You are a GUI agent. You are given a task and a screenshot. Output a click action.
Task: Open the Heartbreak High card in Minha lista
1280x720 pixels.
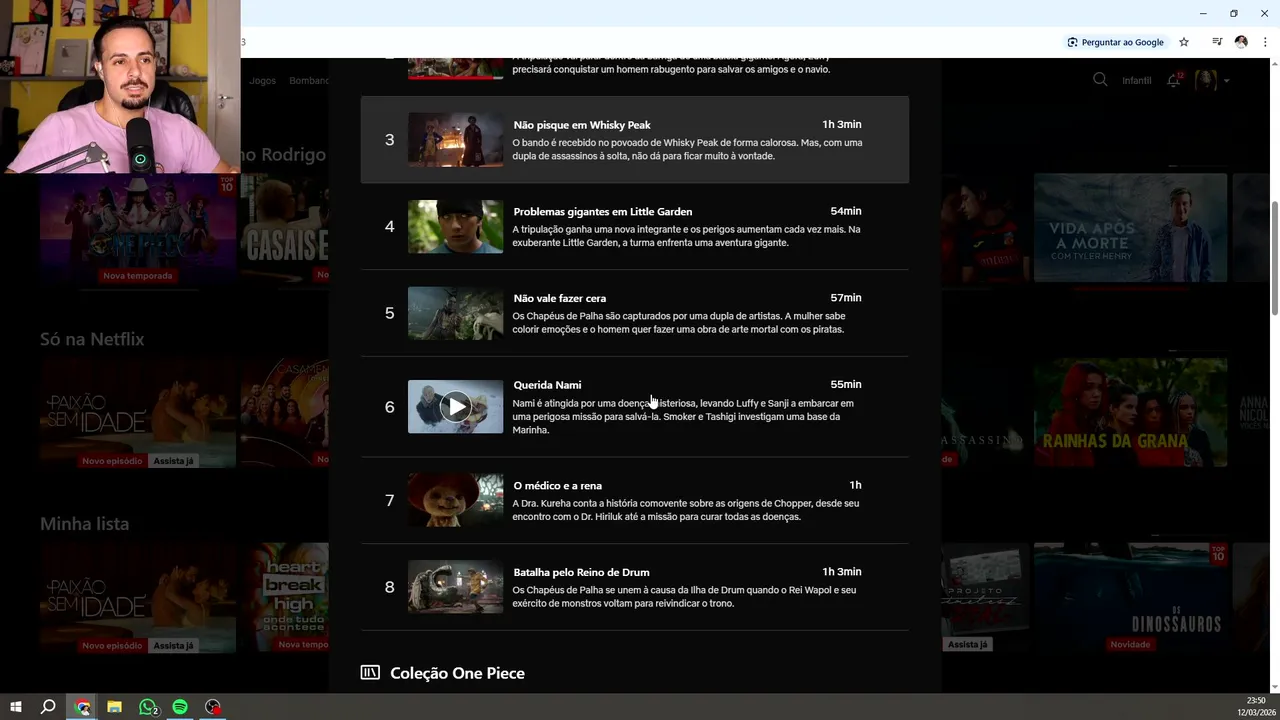(x=285, y=598)
